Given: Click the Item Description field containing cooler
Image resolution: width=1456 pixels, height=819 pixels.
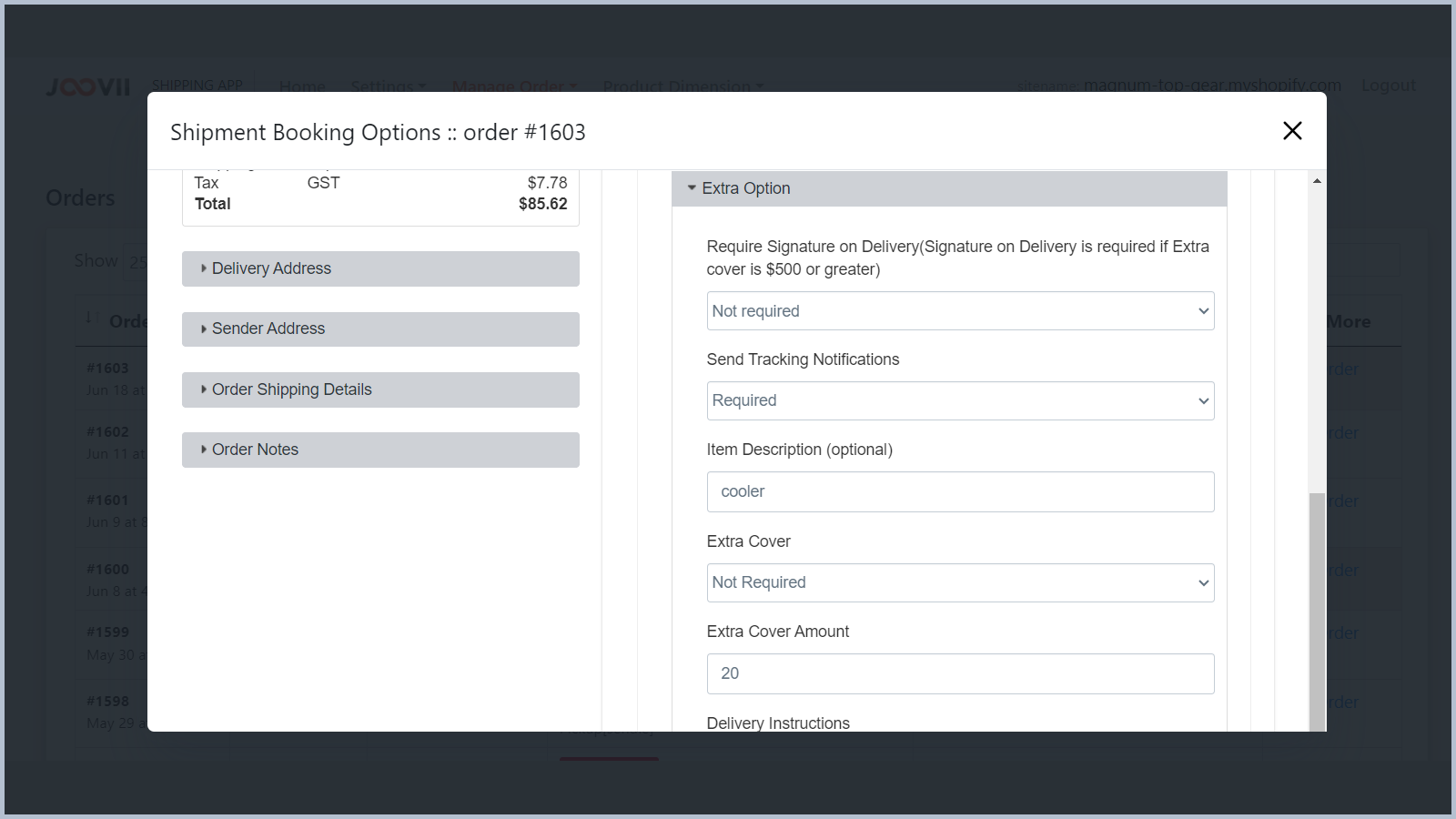Looking at the screenshot, I should click(x=959, y=492).
